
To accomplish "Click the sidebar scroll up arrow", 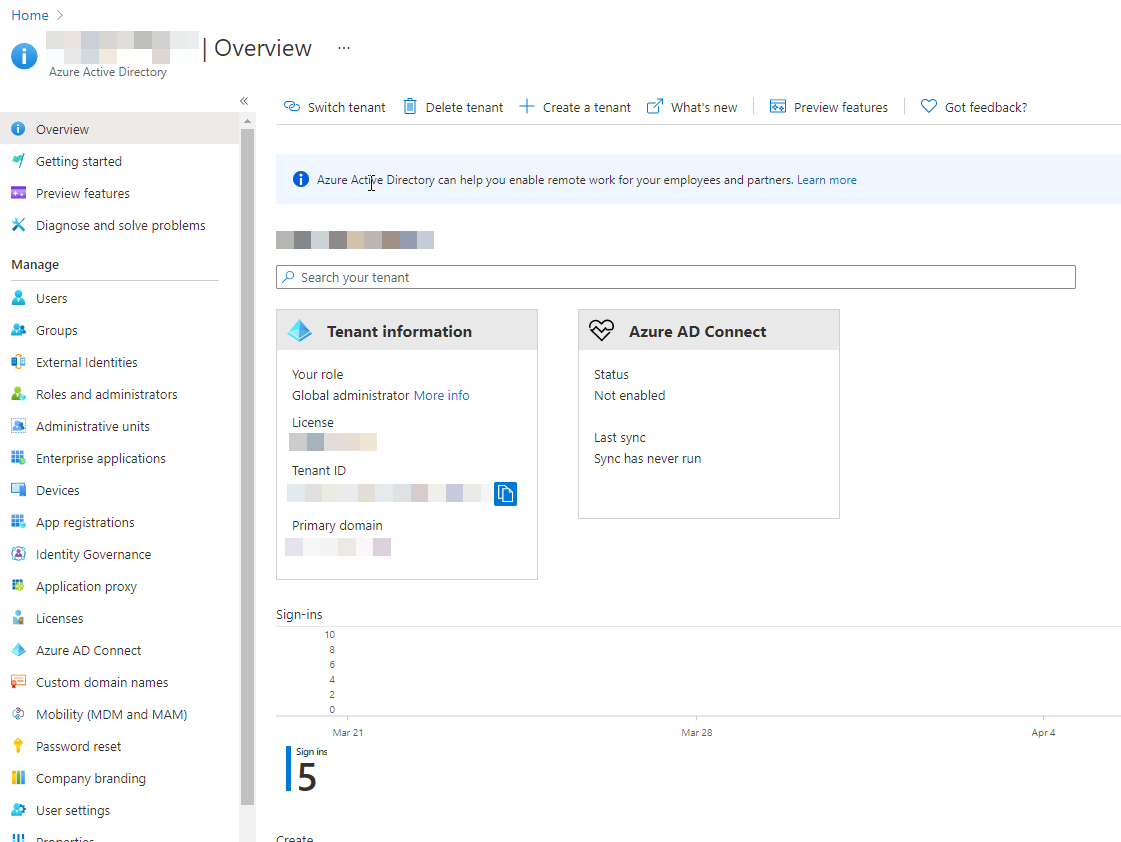I will click(247, 121).
